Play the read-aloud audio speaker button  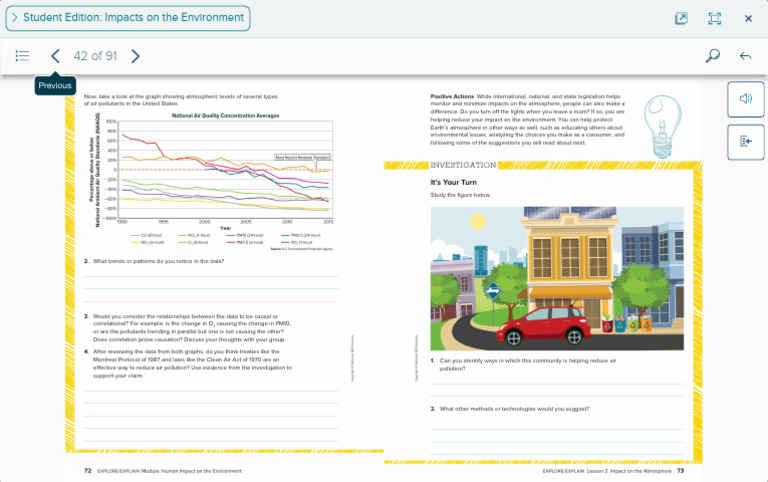click(x=745, y=99)
